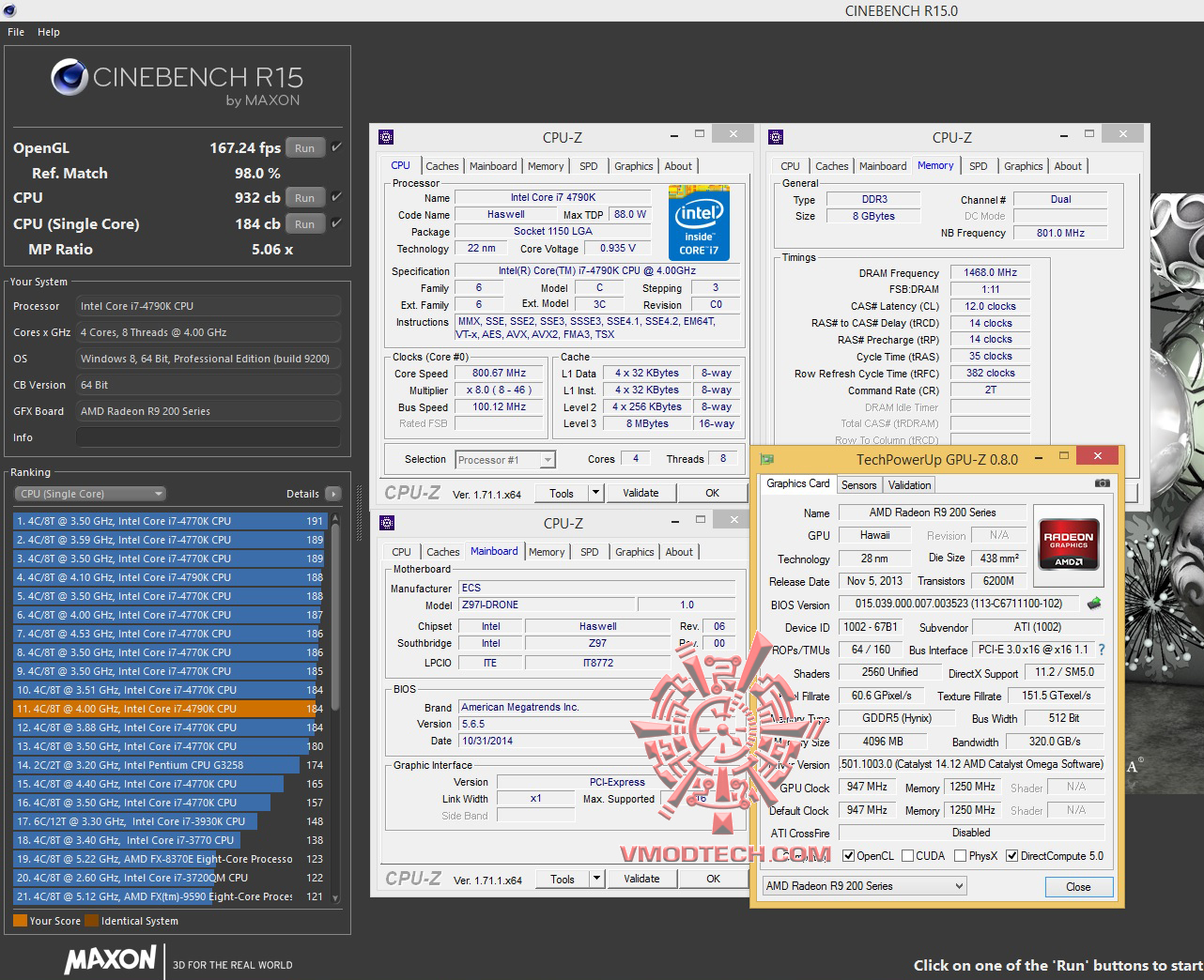Click the GPU-Z Name field AMD Radeon R9 200 Series
Viewport: 1204px width, 980px height.
933,513
